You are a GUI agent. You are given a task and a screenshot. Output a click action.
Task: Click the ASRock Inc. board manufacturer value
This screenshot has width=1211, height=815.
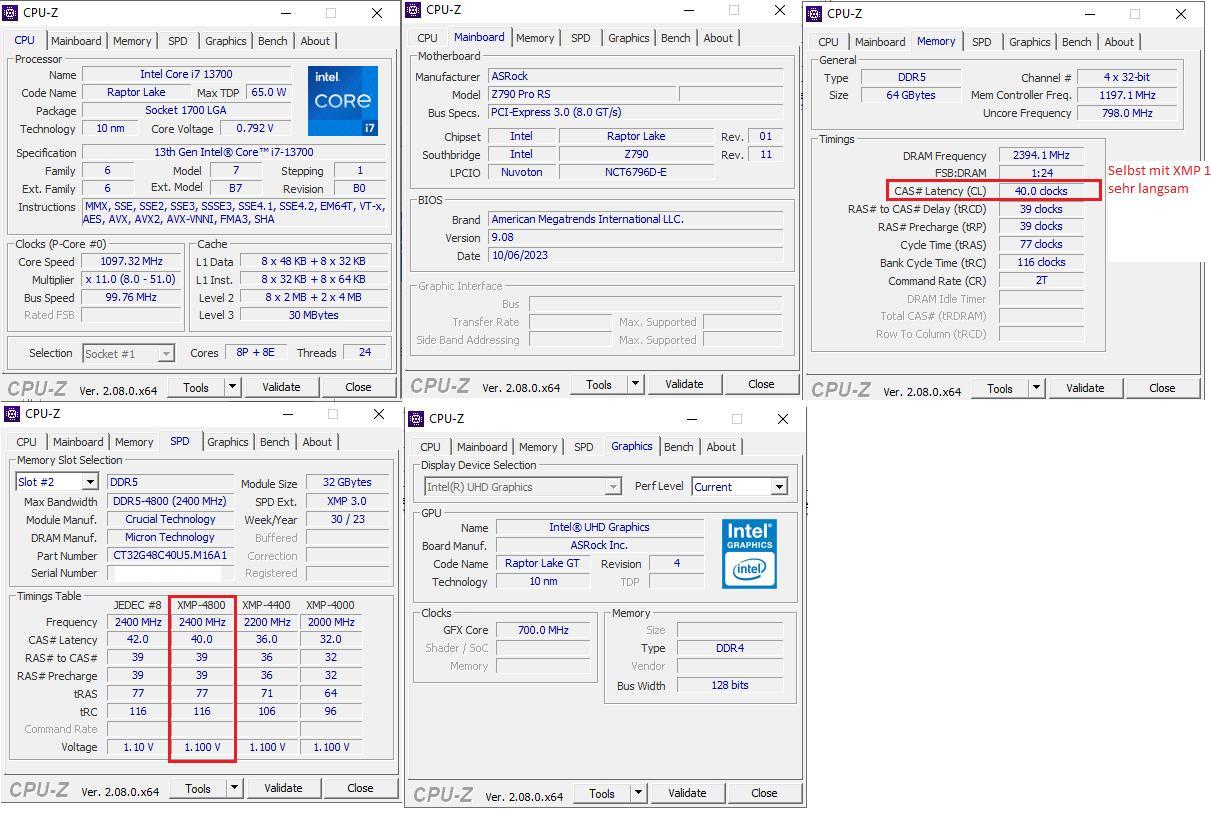[x=599, y=546]
